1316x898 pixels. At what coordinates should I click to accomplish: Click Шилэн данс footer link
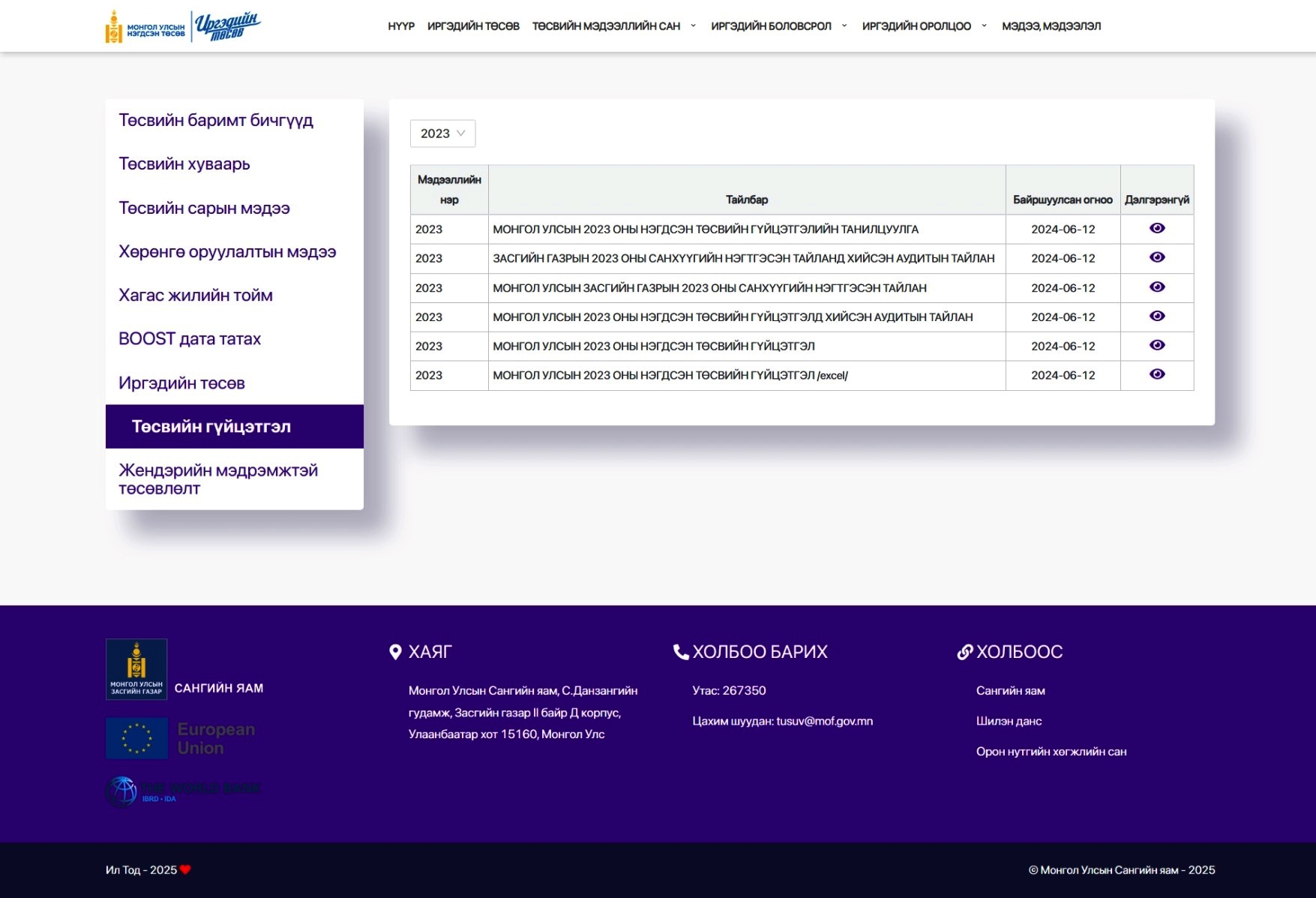[1009, 721]
